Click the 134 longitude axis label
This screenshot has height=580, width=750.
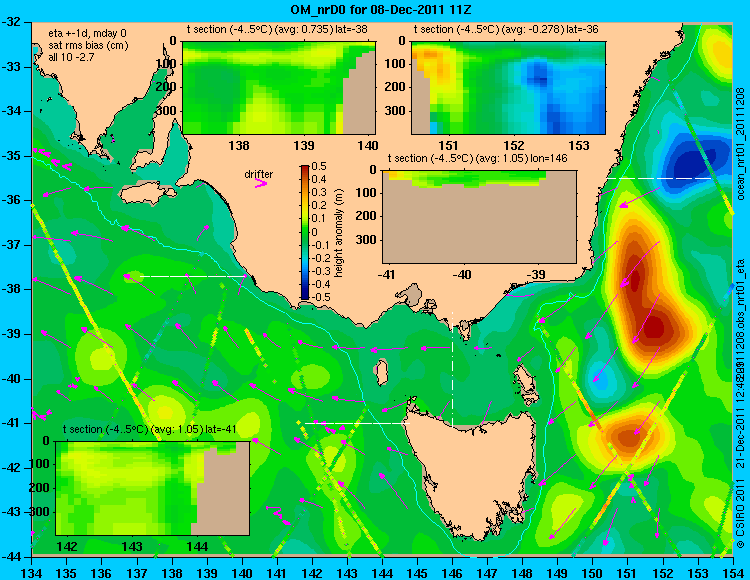pyautogui.click(x=32, y=573)
